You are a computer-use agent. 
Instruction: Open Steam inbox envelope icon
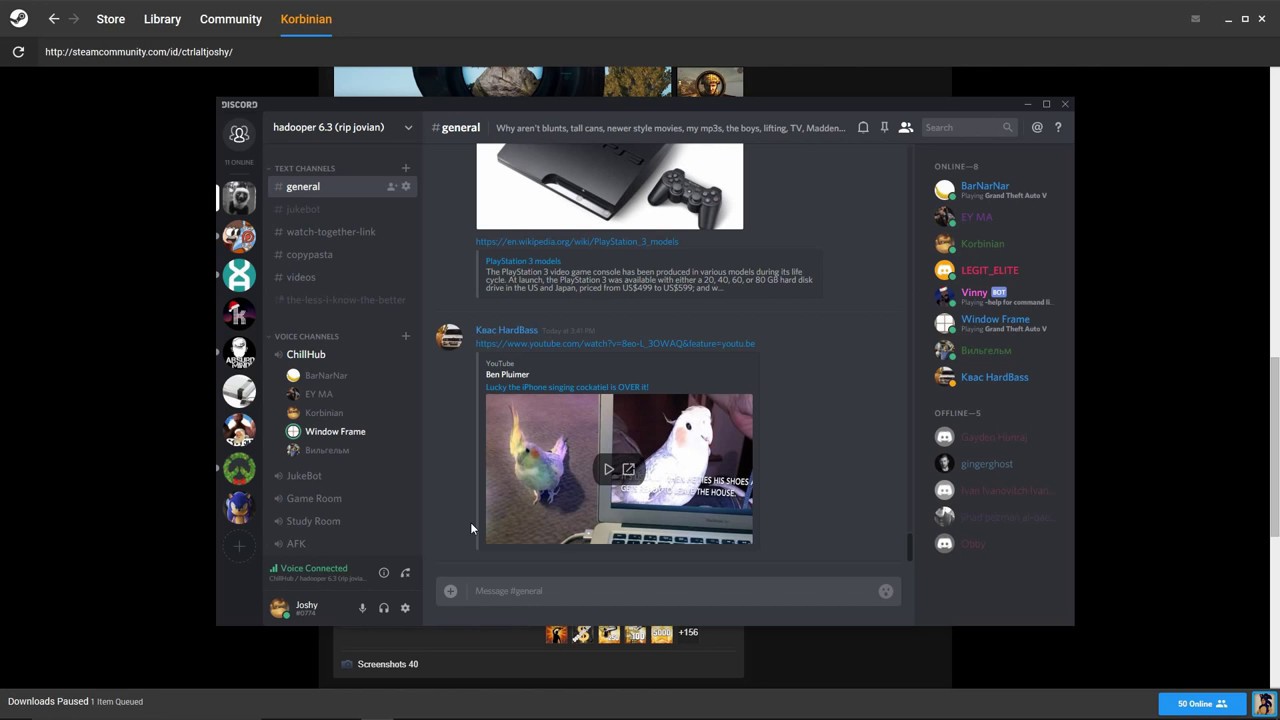(1195, 19)
